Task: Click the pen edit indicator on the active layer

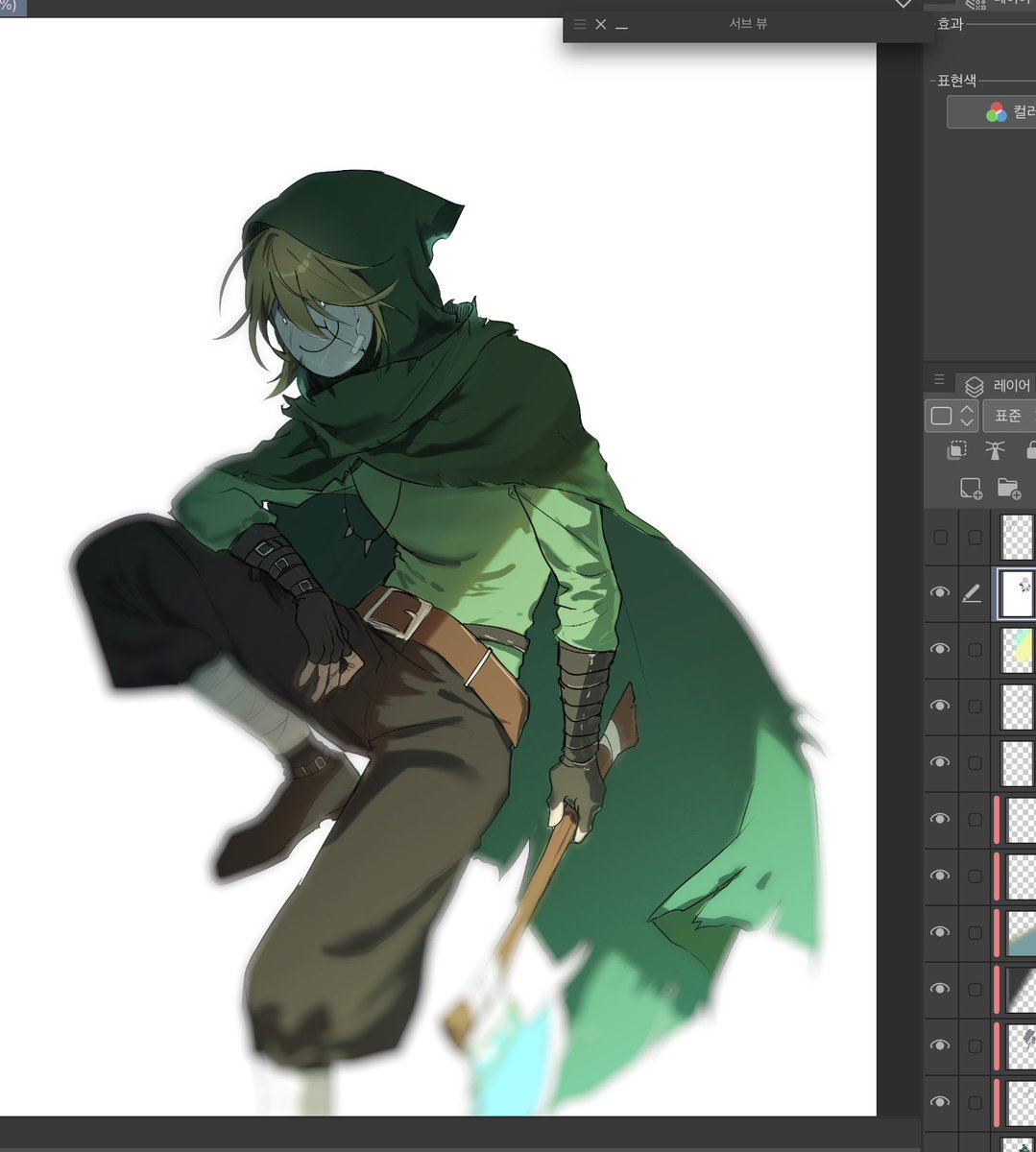Action: (972, 593)
